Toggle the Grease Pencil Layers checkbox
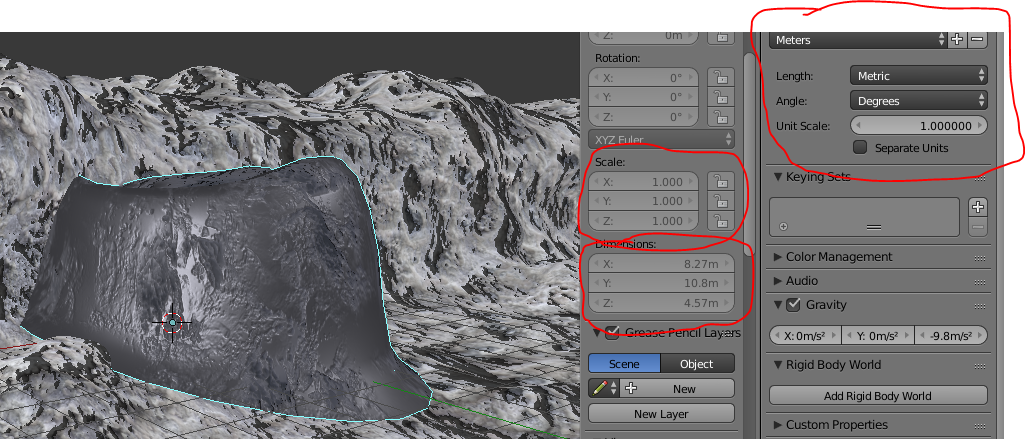The image size is (1025, 439). [x=613, y=333]
